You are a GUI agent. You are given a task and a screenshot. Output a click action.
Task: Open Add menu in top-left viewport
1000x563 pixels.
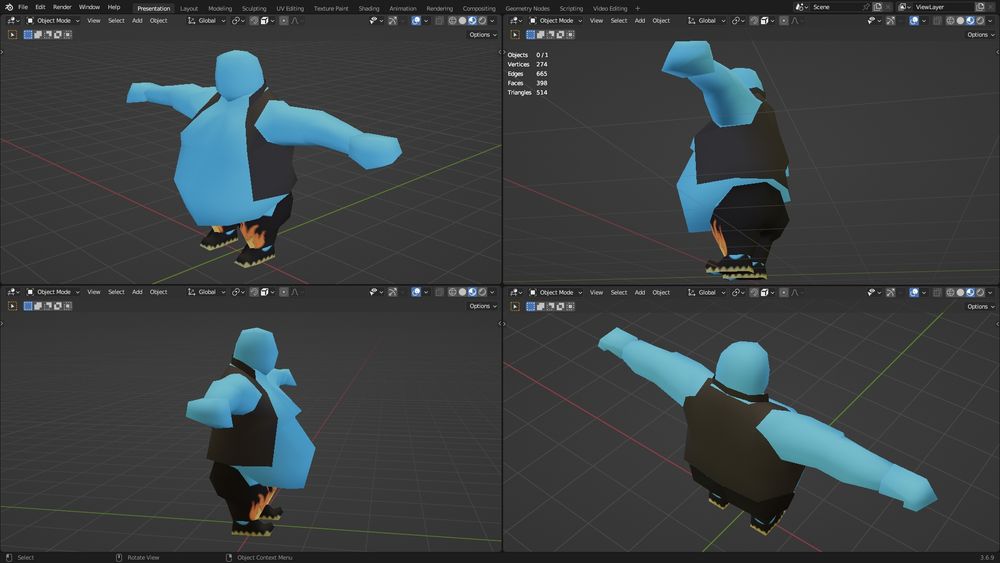137,21
